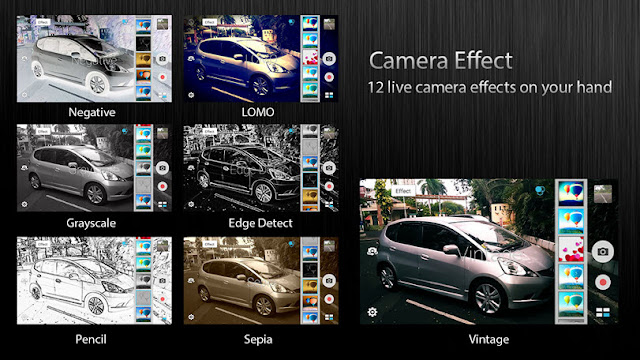Open grid mode icon in Grayscale preview
Screen dimensions: 640x360
(162, 204)
